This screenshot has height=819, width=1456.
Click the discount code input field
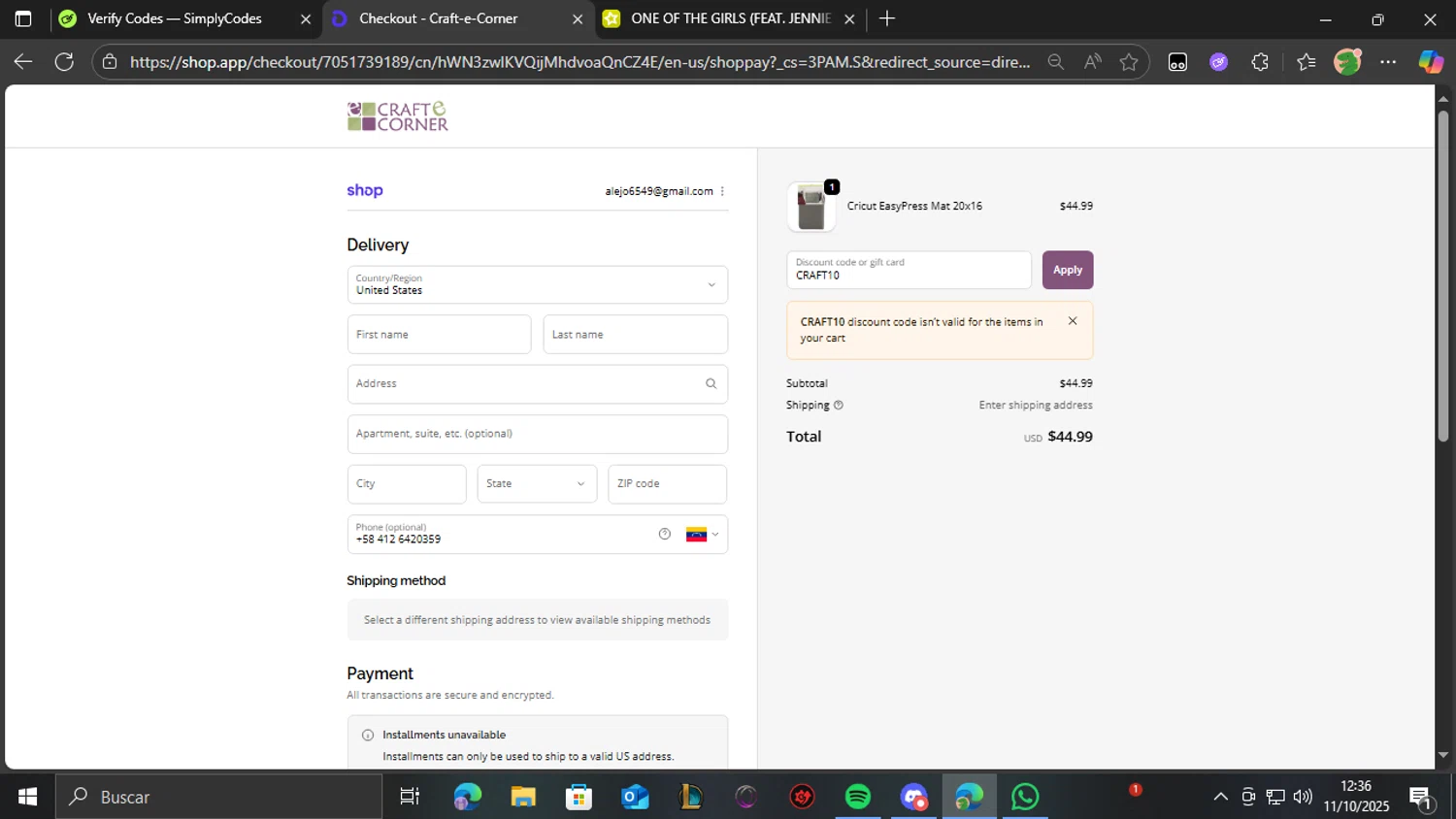pos(909,270)
